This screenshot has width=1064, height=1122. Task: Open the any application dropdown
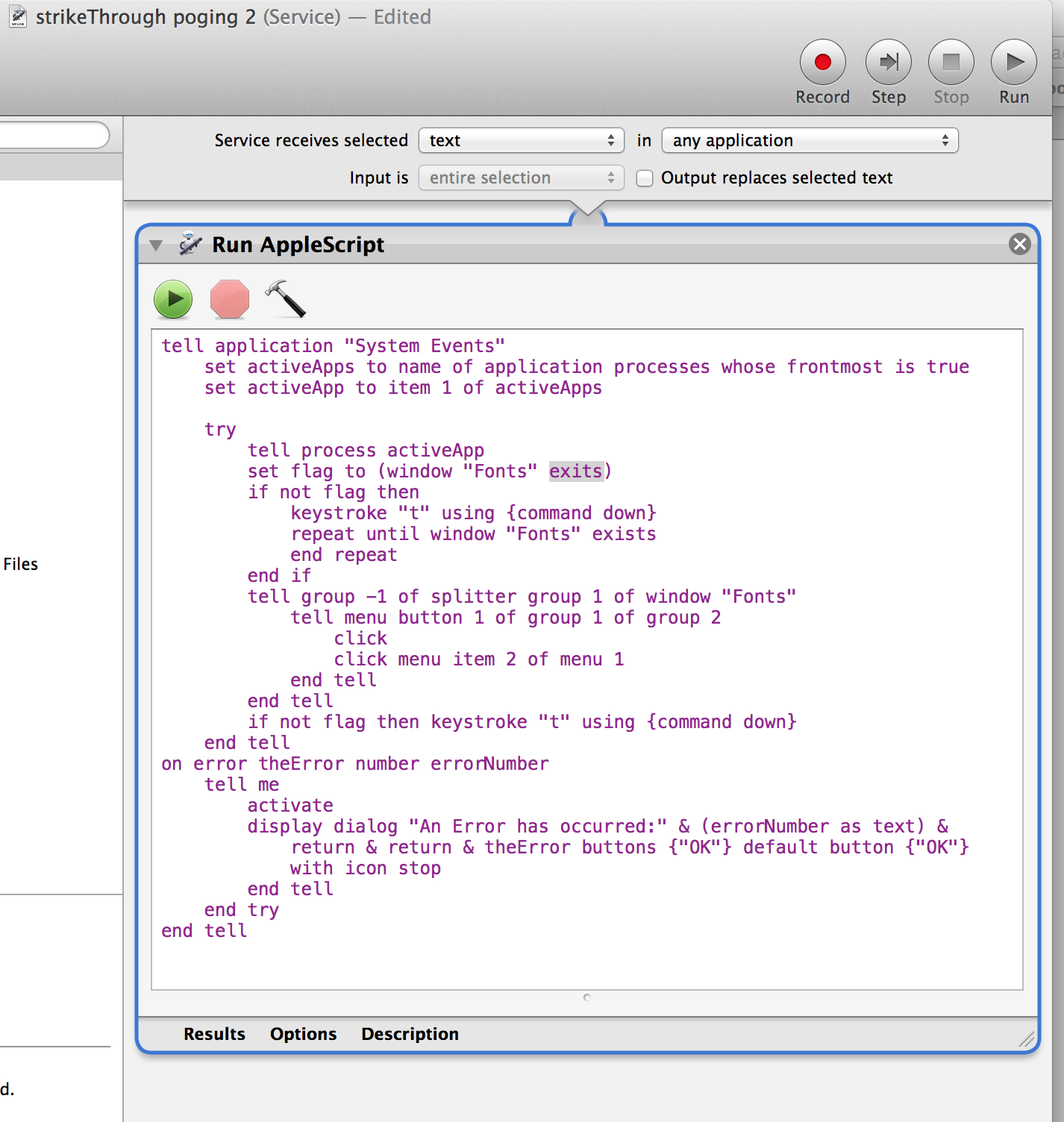click(810, 140)
